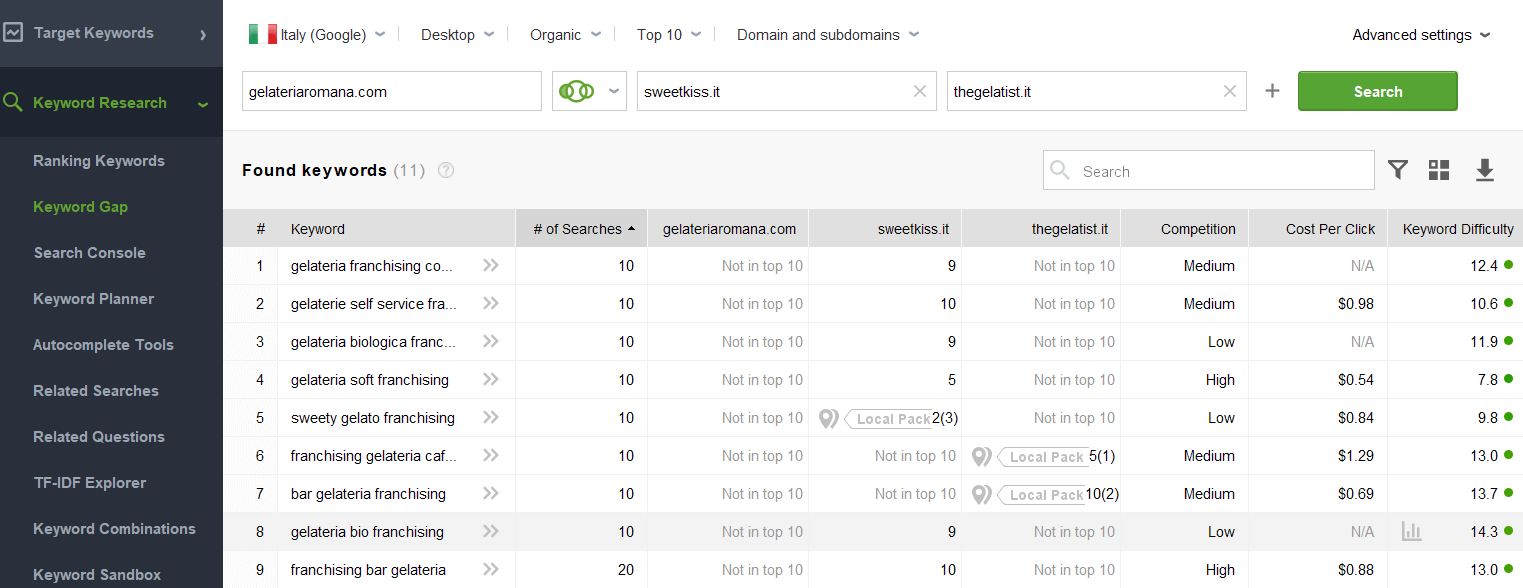
Task: Open the Organic results type dropdown
Action: 565,34
